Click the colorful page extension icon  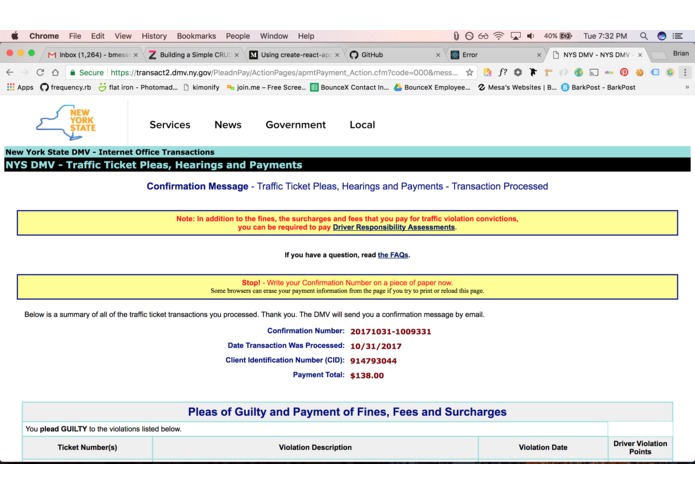pos(487,72)
